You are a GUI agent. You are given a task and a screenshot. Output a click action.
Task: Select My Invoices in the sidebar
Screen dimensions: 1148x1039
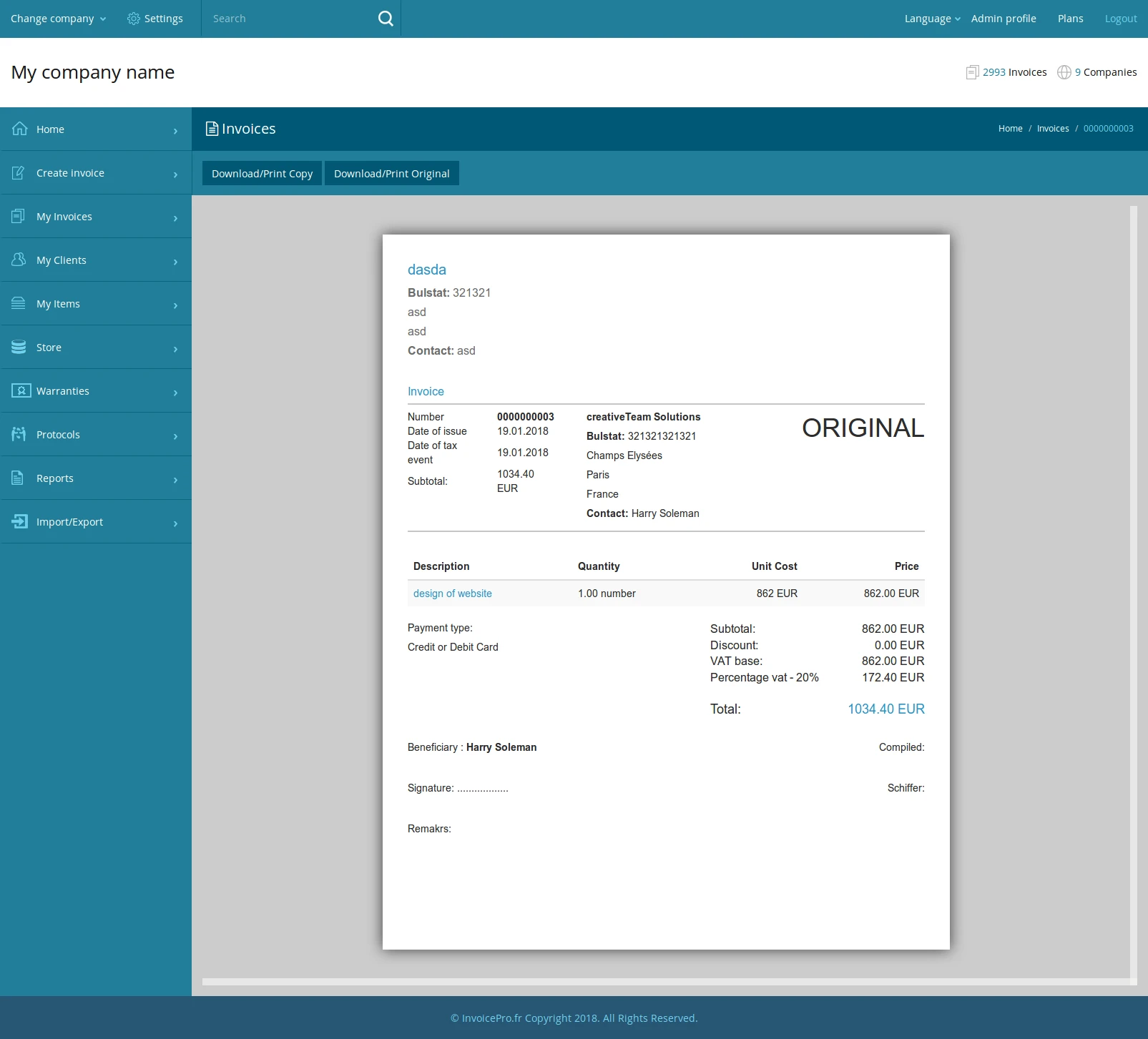(x=96, y=217)
